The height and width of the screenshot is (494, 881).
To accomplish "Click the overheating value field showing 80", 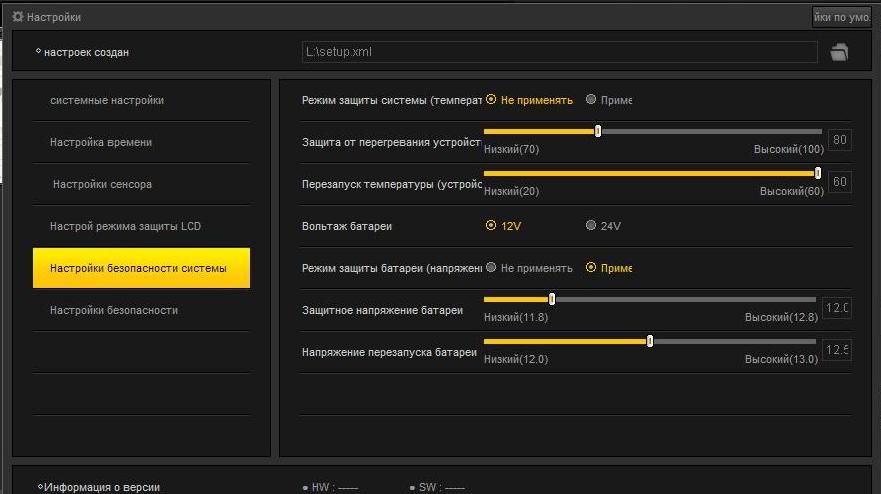I will 840,140.
